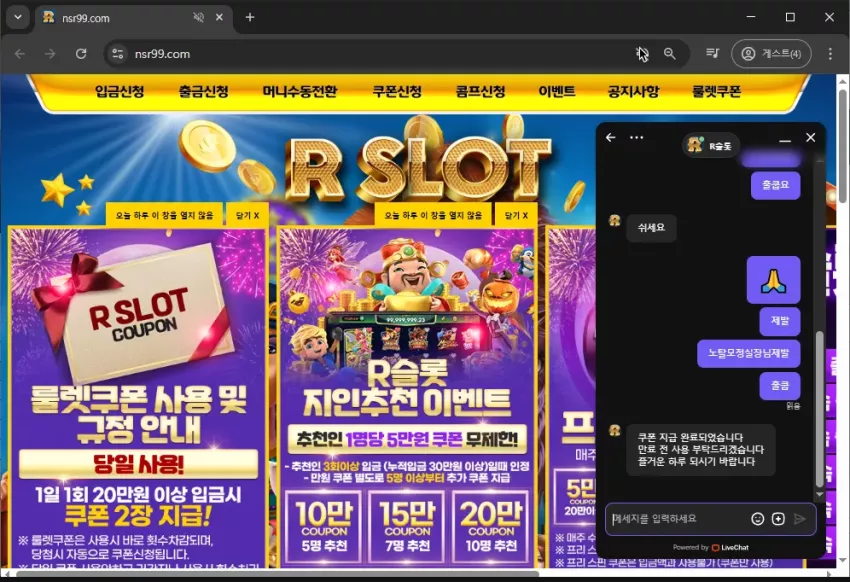Click the R슬롯 agent badge in chat header

711,145
